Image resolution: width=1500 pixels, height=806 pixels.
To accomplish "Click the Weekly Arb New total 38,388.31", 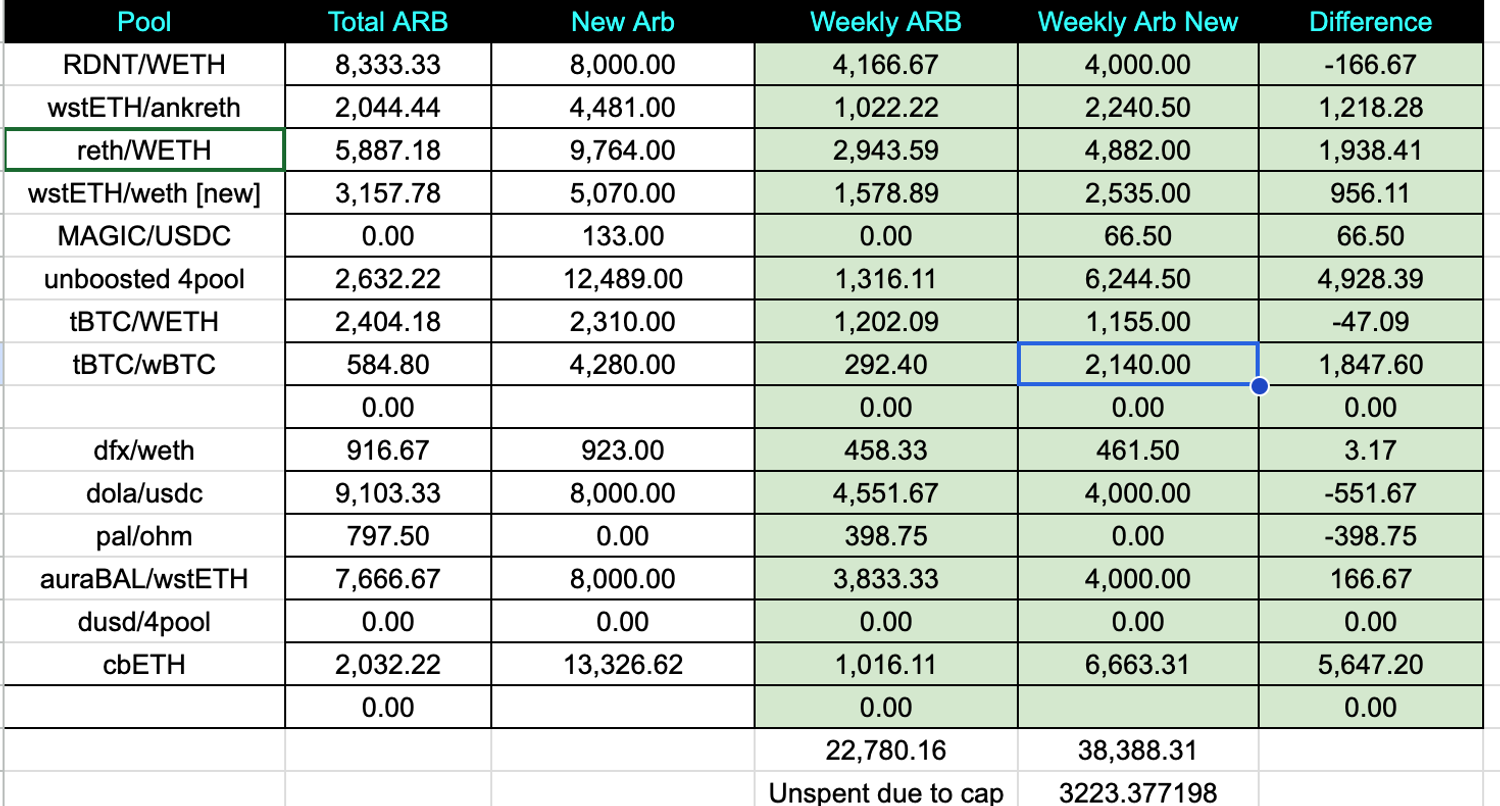I will click(1138, 751).
